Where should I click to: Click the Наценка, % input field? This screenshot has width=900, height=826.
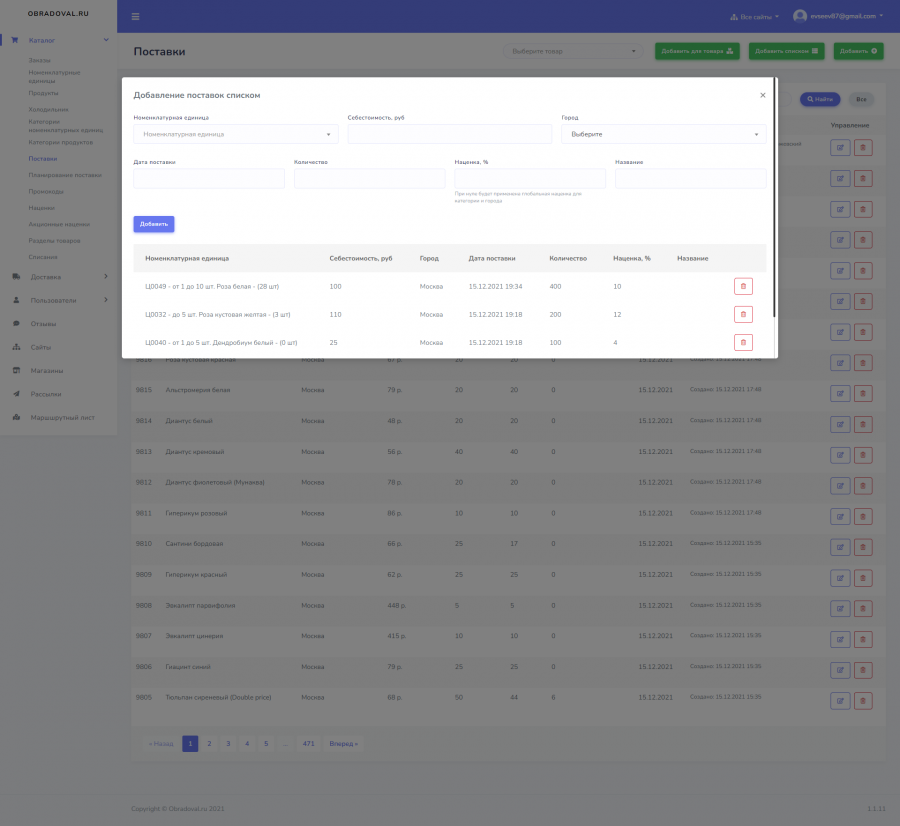click(530, 179)
